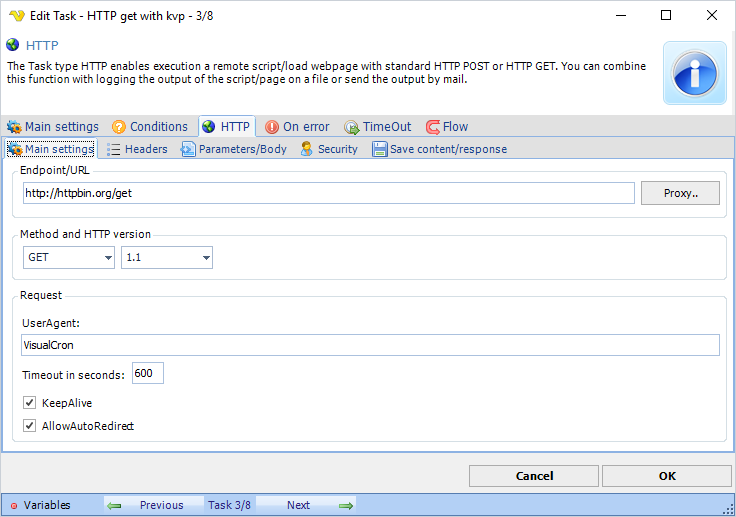Click the large blue info icon
Image resolution: width=736 pixels, height=517 pixels.
coord(695,73)
